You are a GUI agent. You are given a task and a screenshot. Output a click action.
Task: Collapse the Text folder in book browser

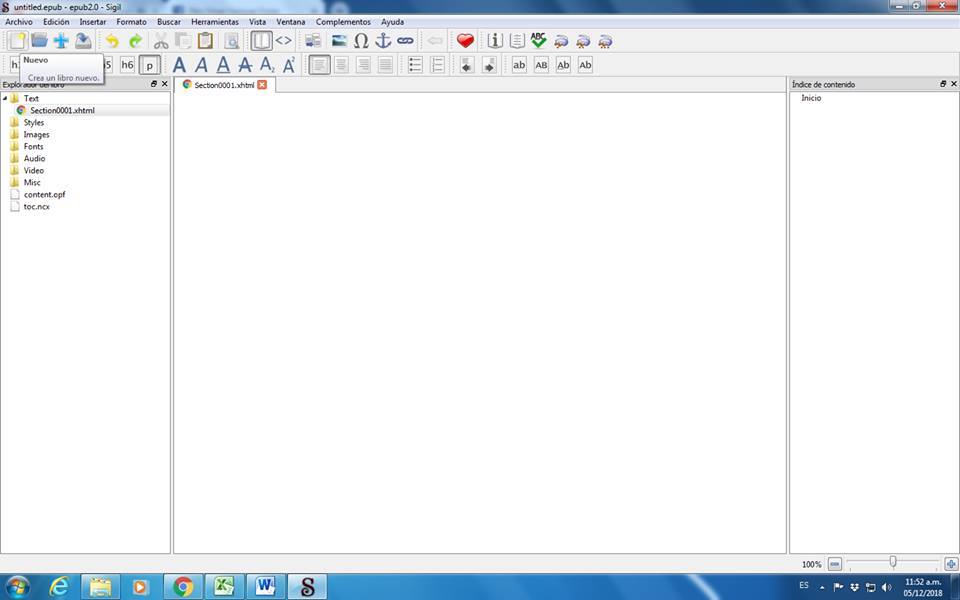point(5,98)
